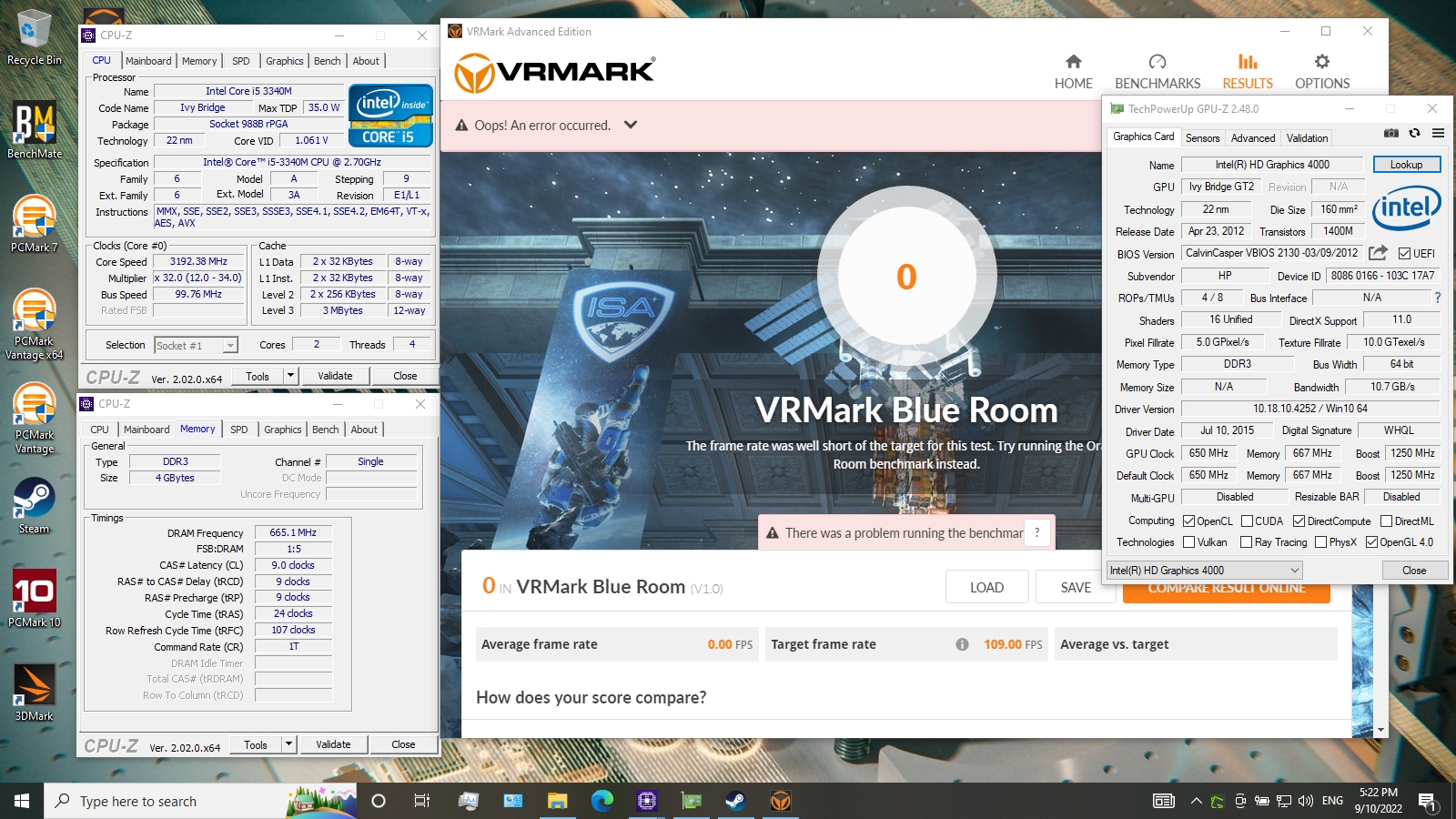This screenshot has width=1456, height=819.
Task: Toggle the CUDA checkbox
Action: tap(1247, 521)
